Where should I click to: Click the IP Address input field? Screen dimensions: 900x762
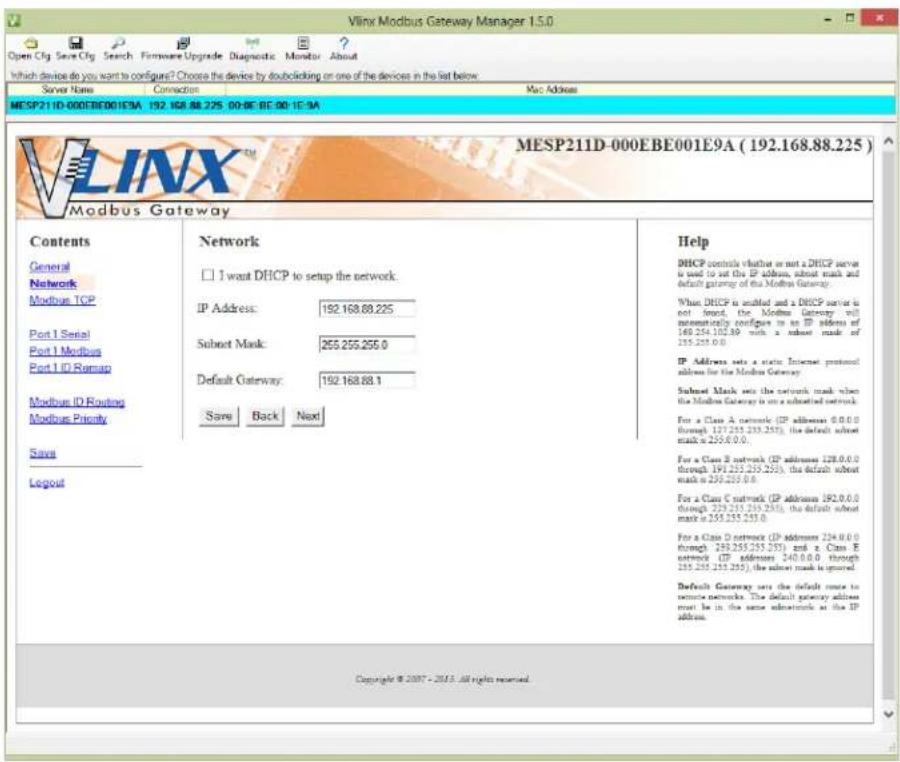pyautogui.click(x=367, y=309)
